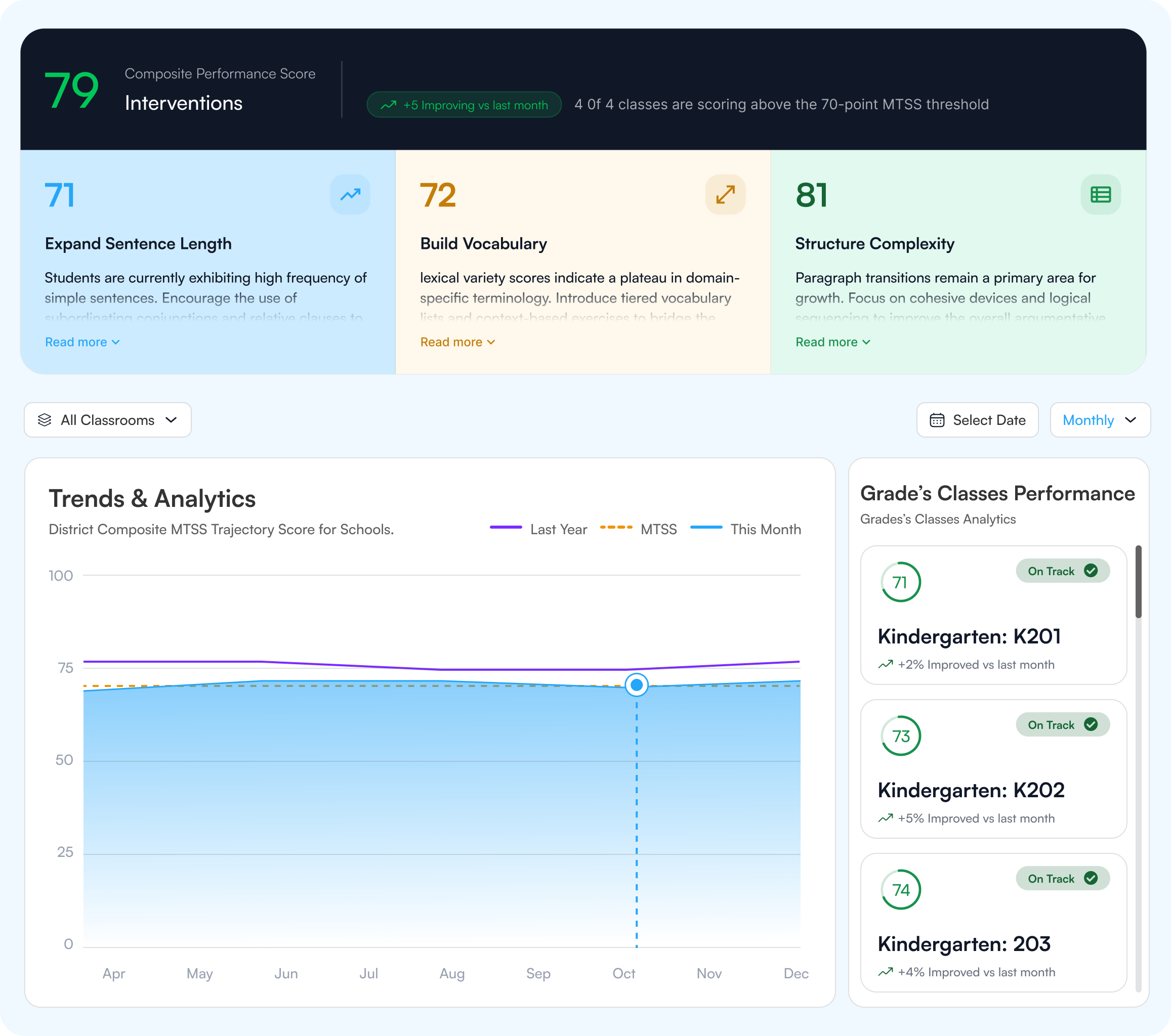1171x1036 pixels.
Task: Click the 72 score on Build Vocabulary card
Action: [x=438, y=195]
